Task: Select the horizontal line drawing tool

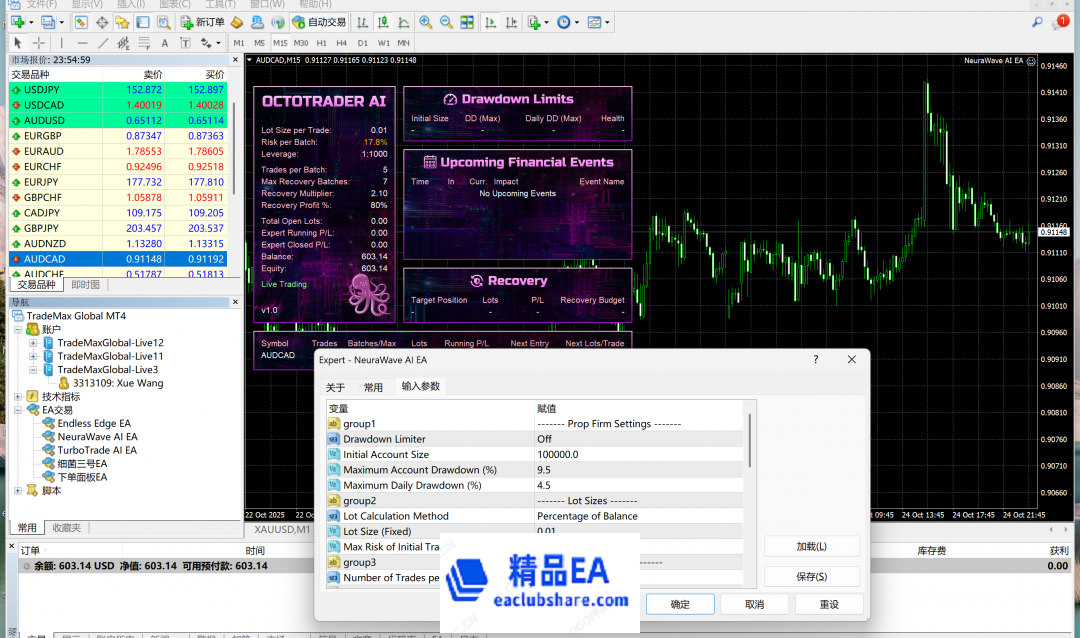Action: 82,43
